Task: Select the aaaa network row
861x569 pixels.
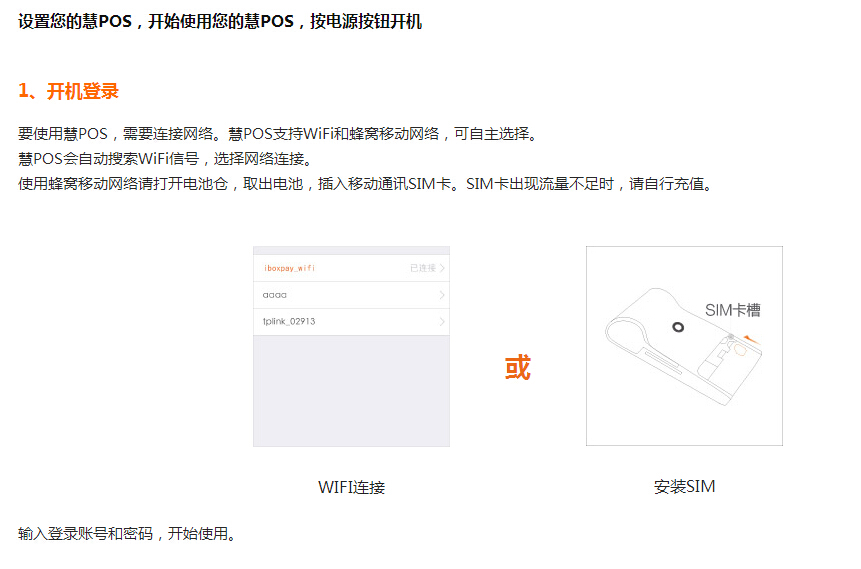Action: pyautogui.click(x=351, y=295)
